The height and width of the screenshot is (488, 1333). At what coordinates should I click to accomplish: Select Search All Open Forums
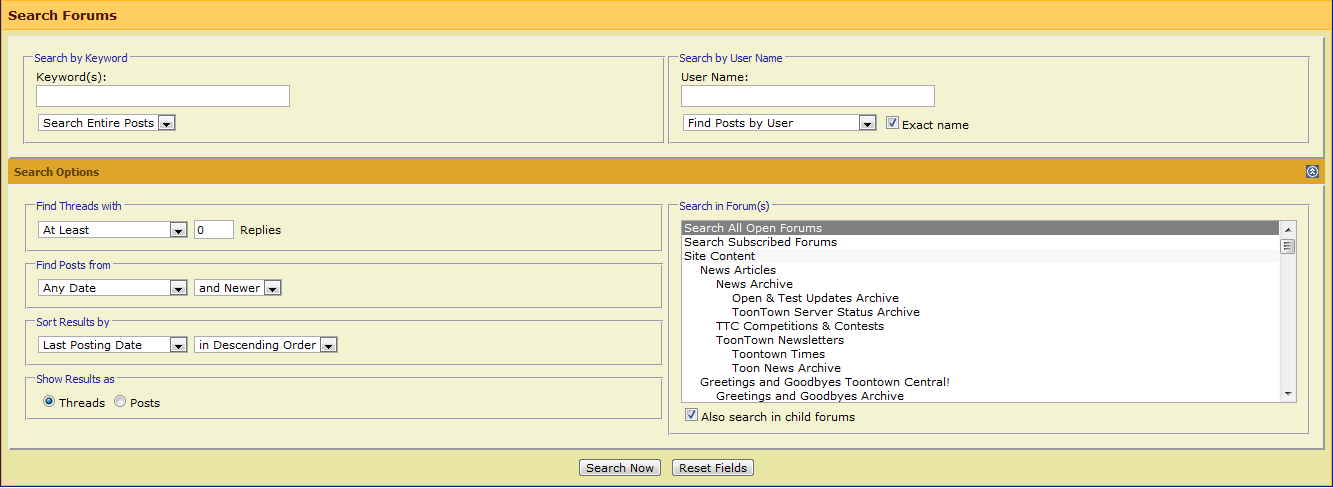tap(980, 228)
